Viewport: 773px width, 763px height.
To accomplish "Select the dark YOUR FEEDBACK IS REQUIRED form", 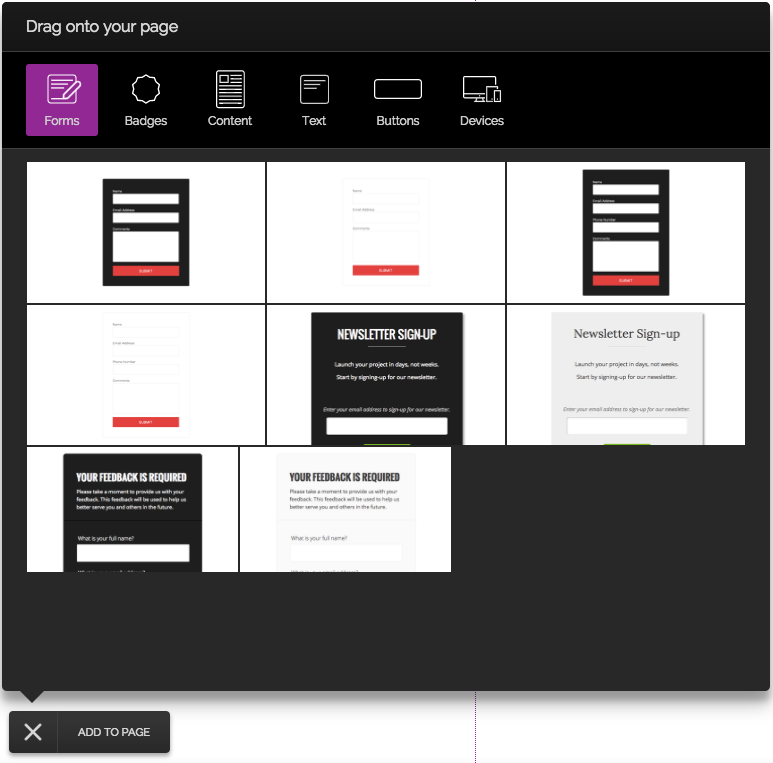I will click(133, 510).
